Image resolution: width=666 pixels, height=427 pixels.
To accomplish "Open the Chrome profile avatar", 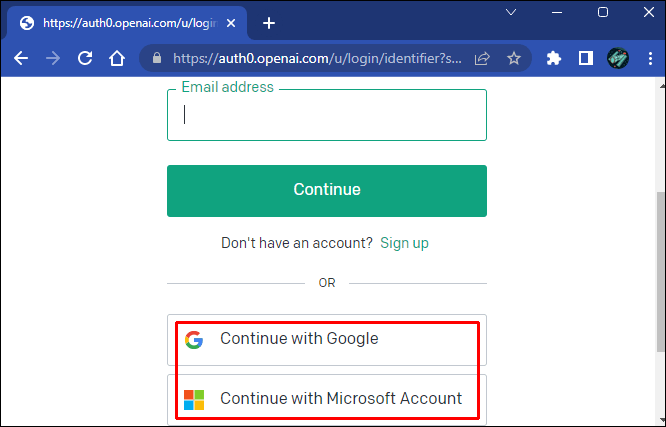I will 618,58.
